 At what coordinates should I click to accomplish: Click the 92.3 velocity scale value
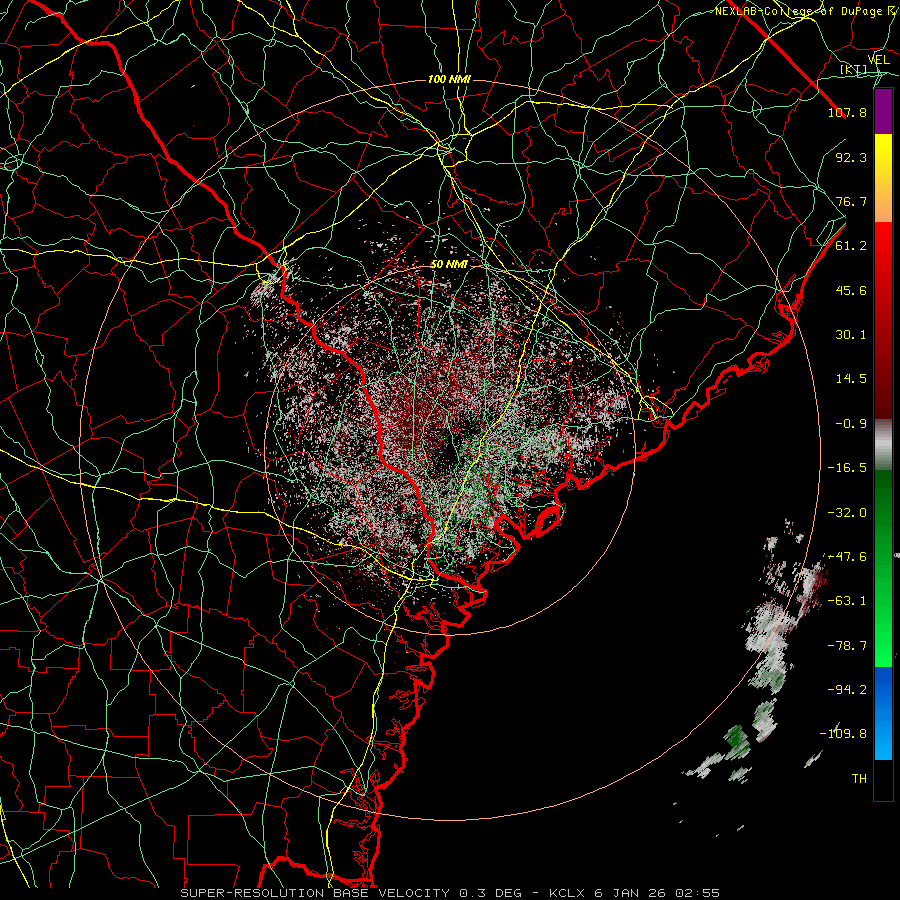[x=851, y=157]
